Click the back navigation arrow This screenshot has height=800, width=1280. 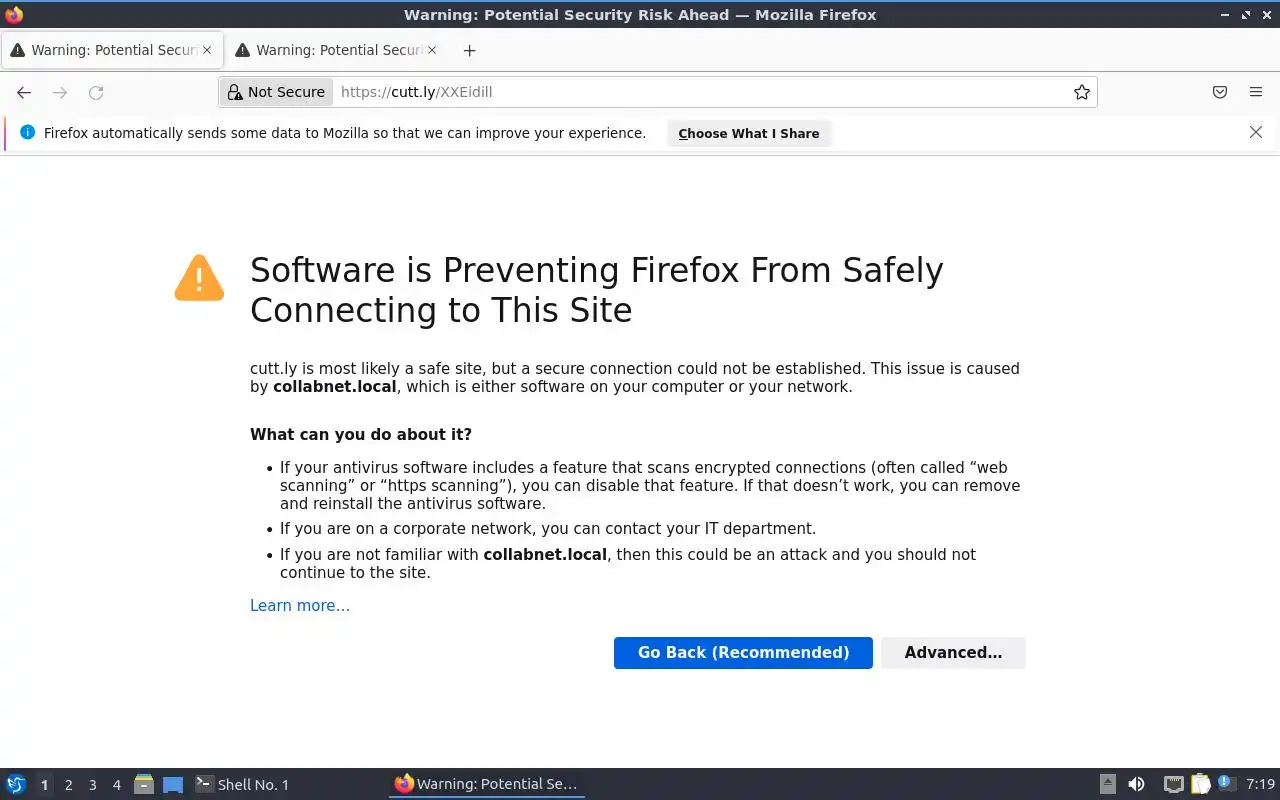pyautogui.click(x=24, y=92)
